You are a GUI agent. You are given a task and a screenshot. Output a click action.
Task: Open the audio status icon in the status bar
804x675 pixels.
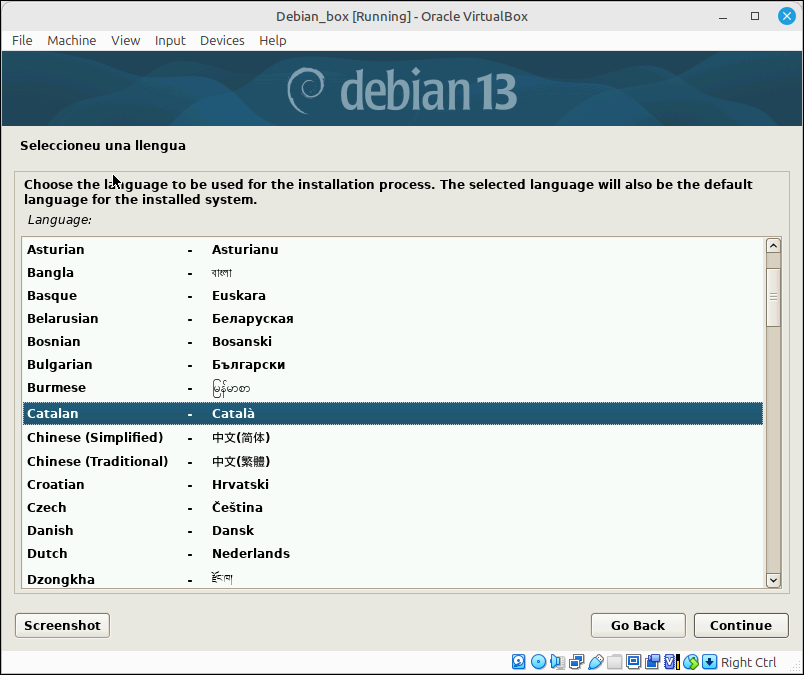[557, 662]
